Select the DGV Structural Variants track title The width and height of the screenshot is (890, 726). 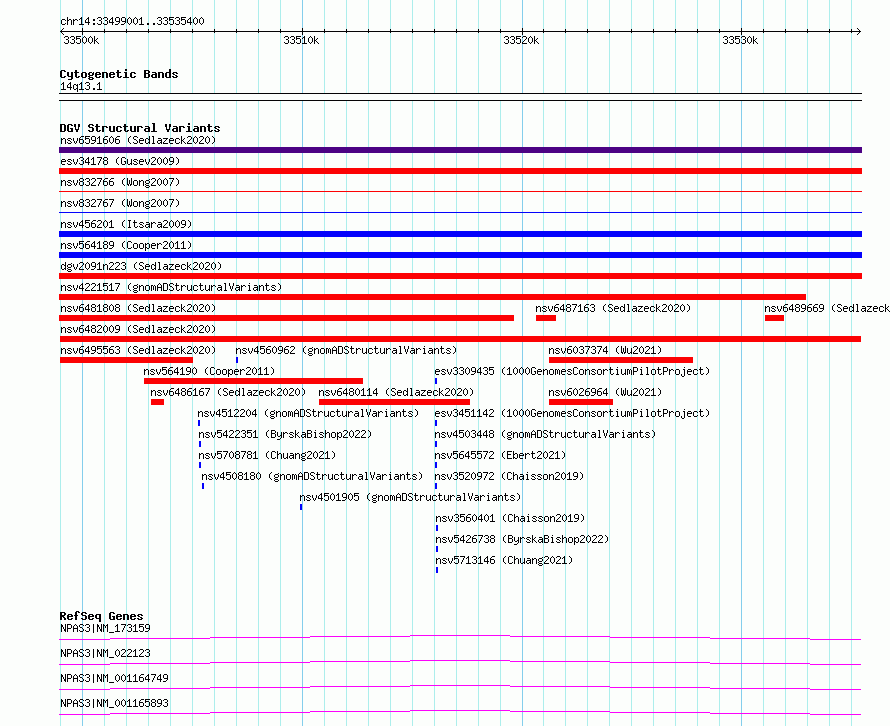[x=140, y=128]
